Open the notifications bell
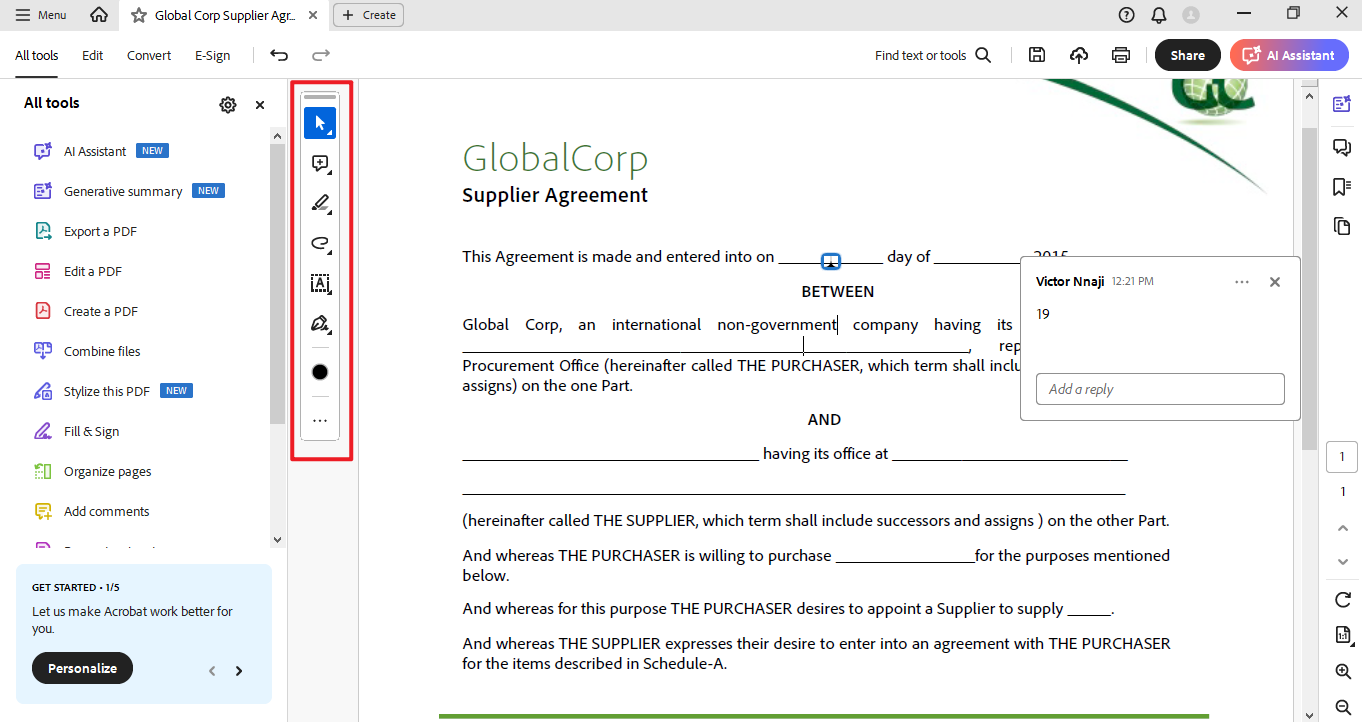The height and width of the screenshot is (722, 1362). 1159,14
